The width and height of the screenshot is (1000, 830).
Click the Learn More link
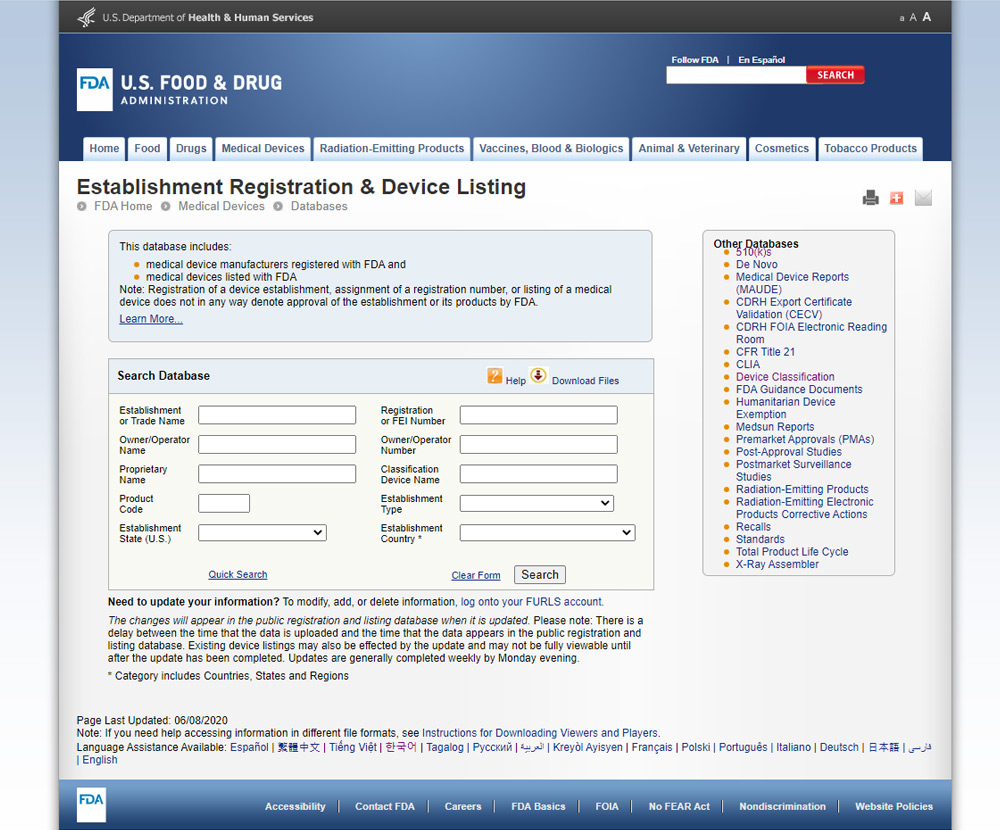point(151,319)
